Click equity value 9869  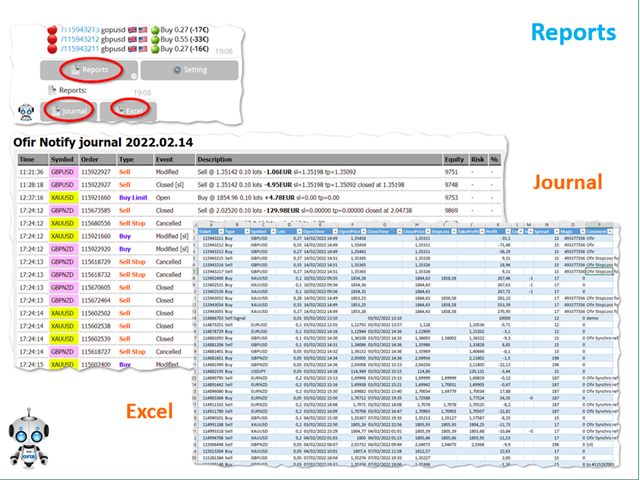click(451, 211)
